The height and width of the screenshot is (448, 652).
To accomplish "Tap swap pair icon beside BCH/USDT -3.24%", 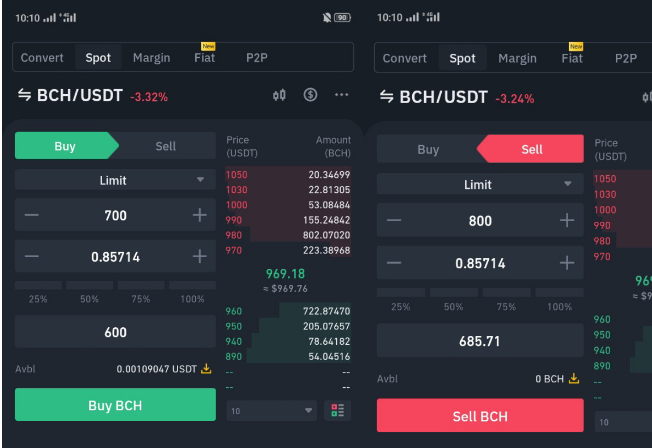I will pyautogui.click(x=387, y=97).
